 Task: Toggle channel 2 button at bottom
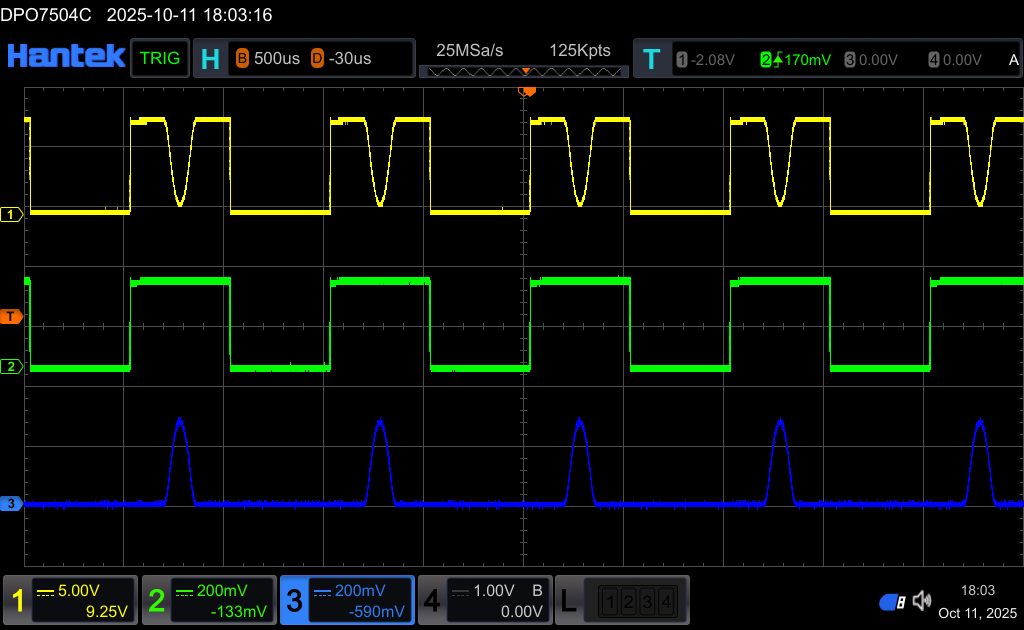point(157,600)
